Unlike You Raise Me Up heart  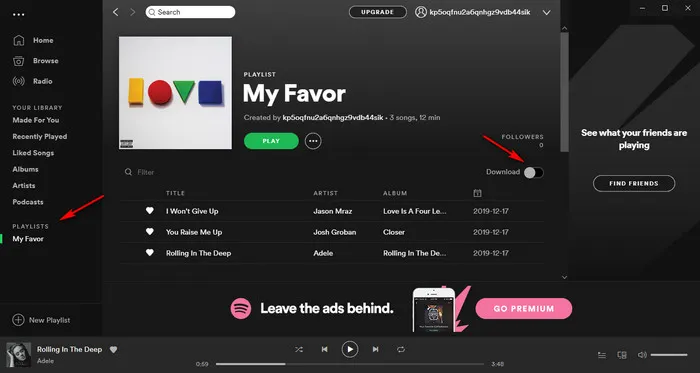(150, 232)
